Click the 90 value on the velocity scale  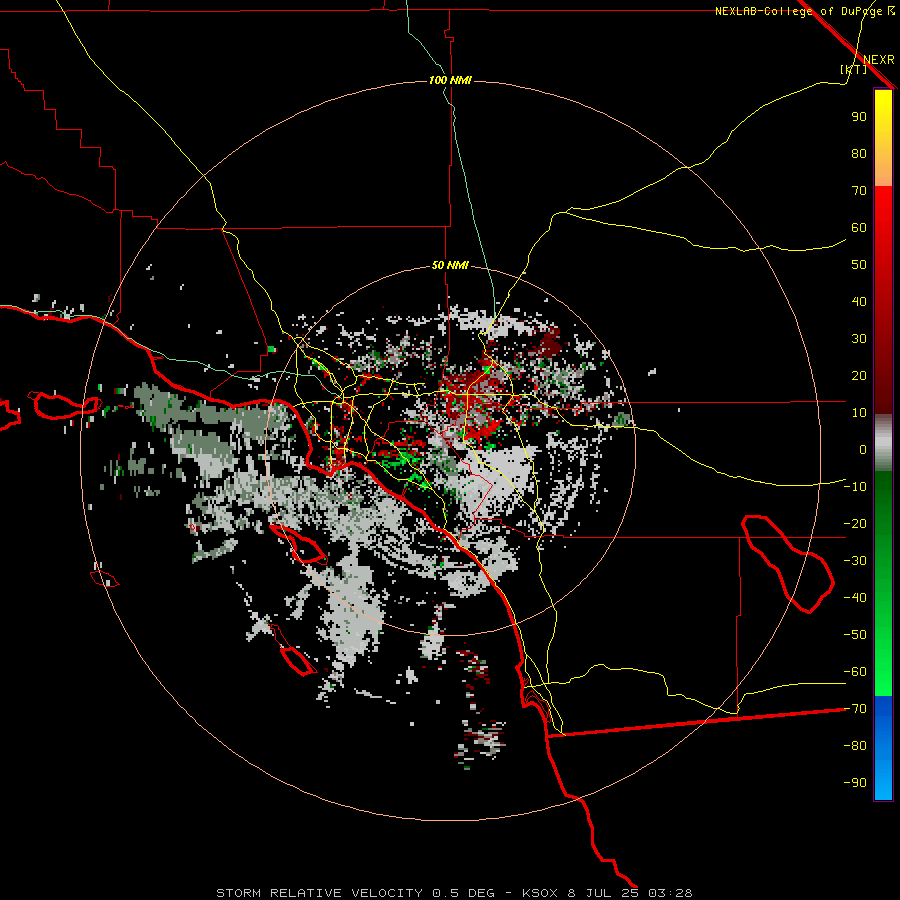tap(859, 117)
